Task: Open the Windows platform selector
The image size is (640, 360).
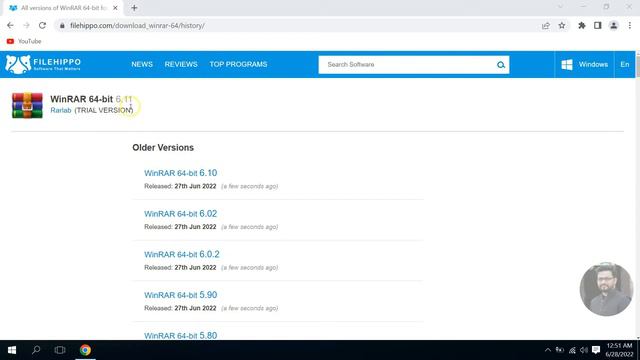Action: (584, 64)
